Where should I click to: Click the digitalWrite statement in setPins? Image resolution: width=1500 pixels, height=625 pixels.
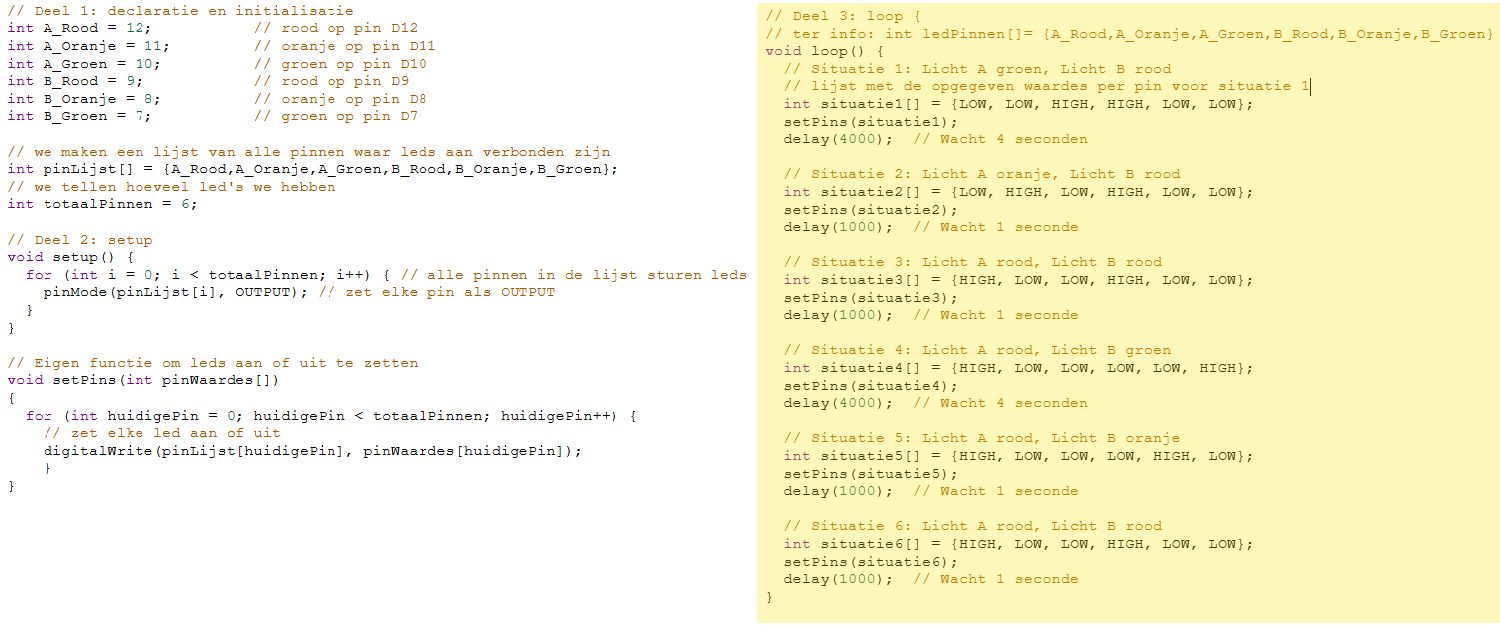pos(312,451)
